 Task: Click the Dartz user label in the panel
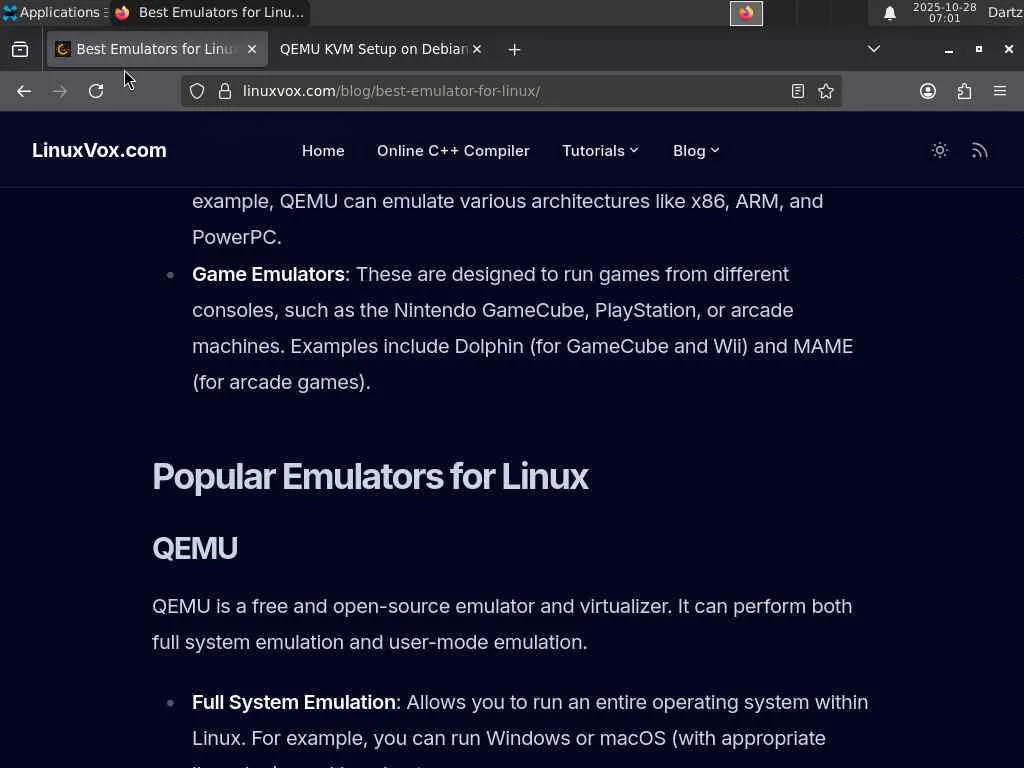[1005, 12]
